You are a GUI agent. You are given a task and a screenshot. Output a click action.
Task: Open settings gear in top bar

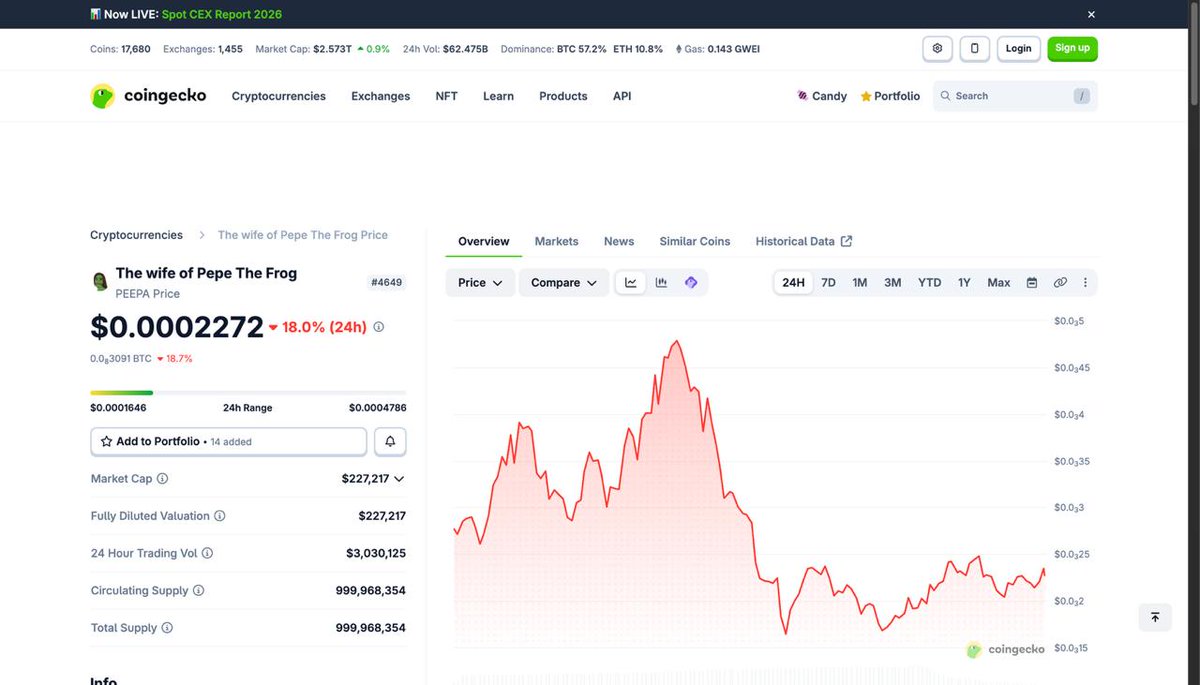coord(937,48)
